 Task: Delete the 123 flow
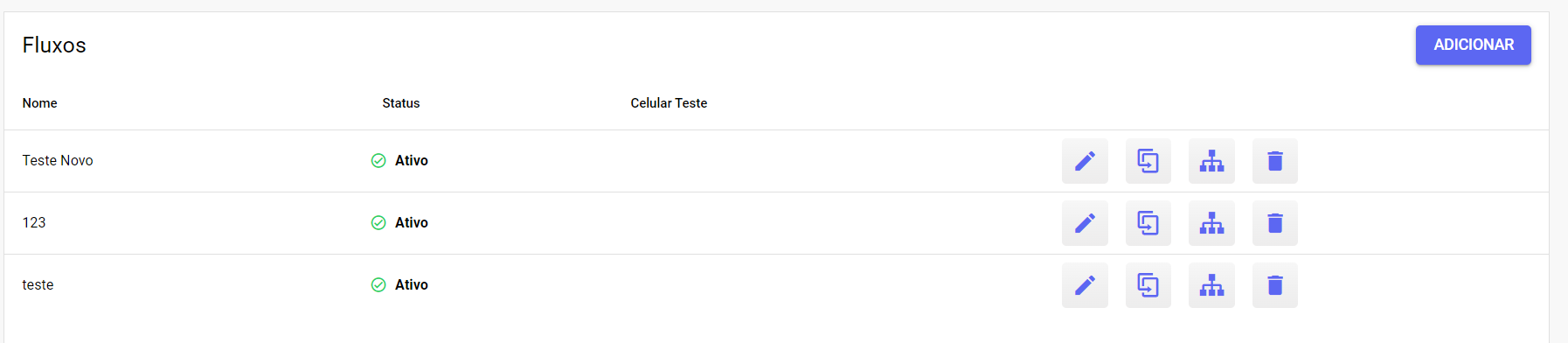1275,223
